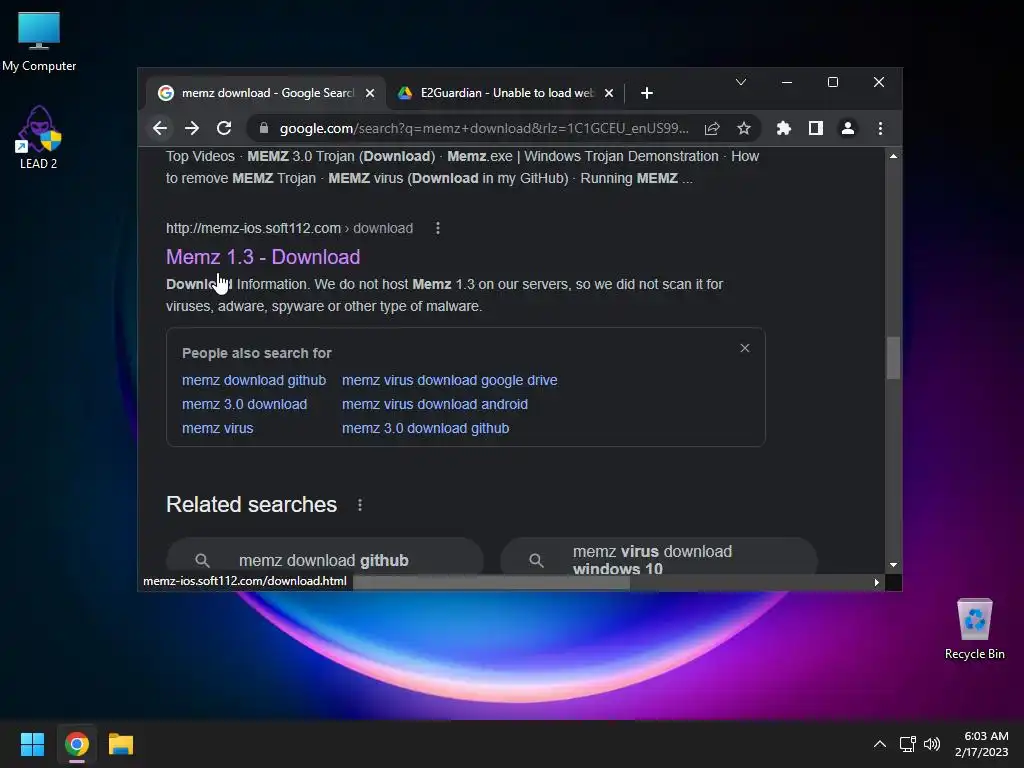This screenshot has width=1024, height=768.
Task: Close the memz download Google Search tab
Action: [x=370, y=93]
